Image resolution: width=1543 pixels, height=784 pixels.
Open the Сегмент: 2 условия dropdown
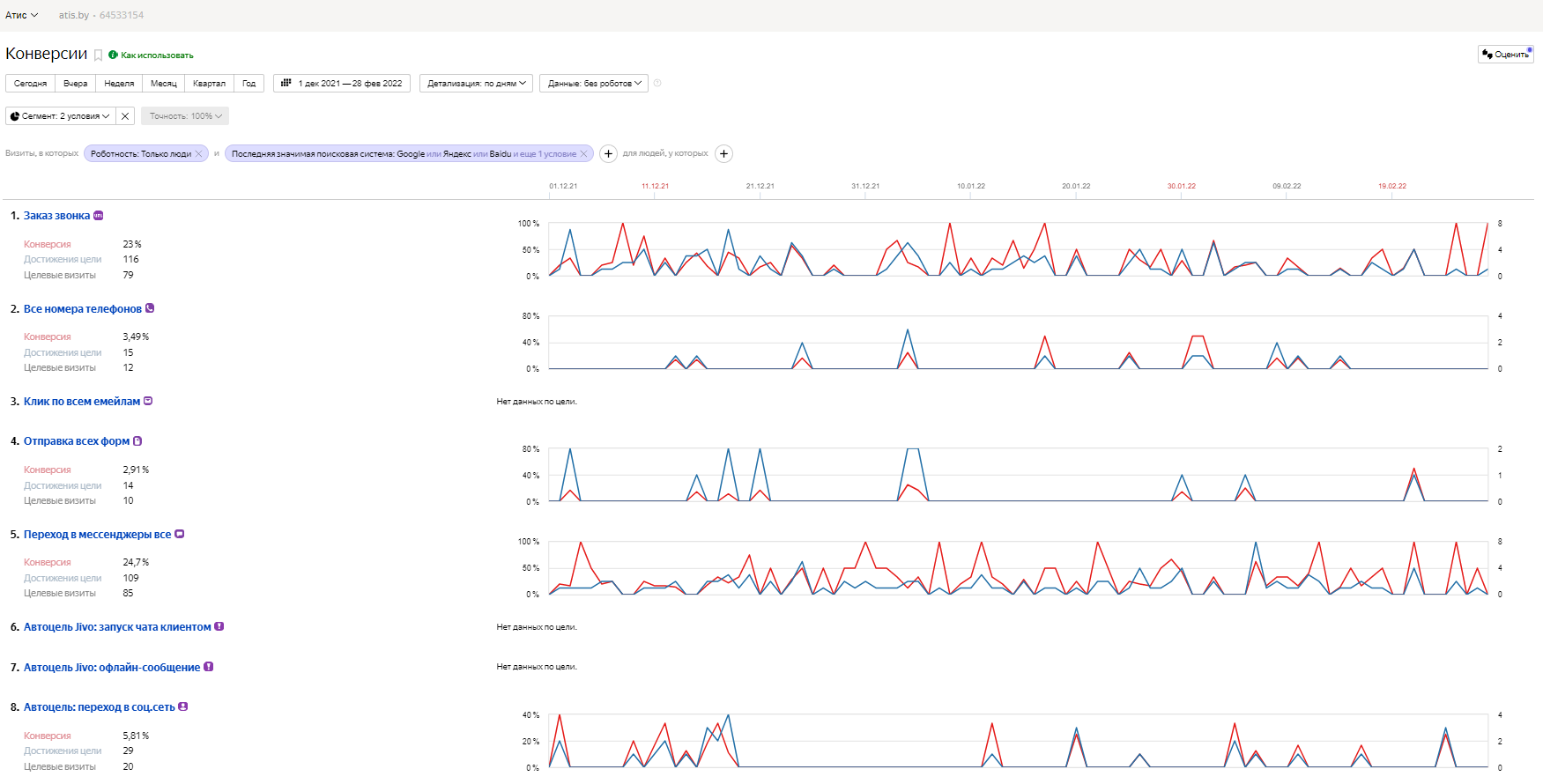60,115
